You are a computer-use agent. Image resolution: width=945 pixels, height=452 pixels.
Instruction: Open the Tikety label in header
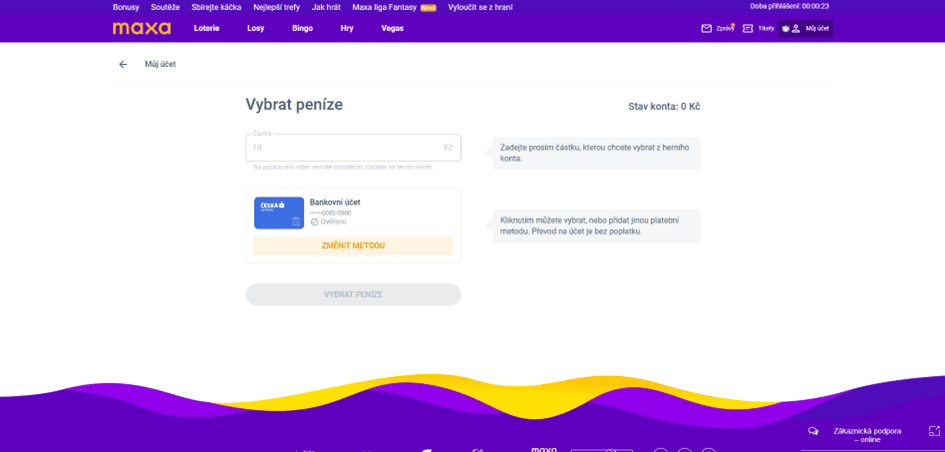pyautogui.click(x=766, y=28)
